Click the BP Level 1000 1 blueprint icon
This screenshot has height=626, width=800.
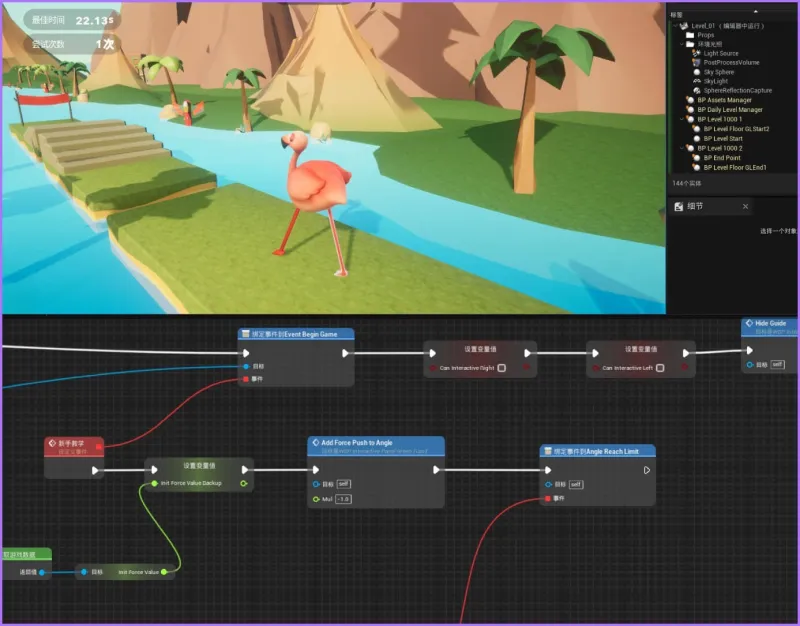point(690,119)
